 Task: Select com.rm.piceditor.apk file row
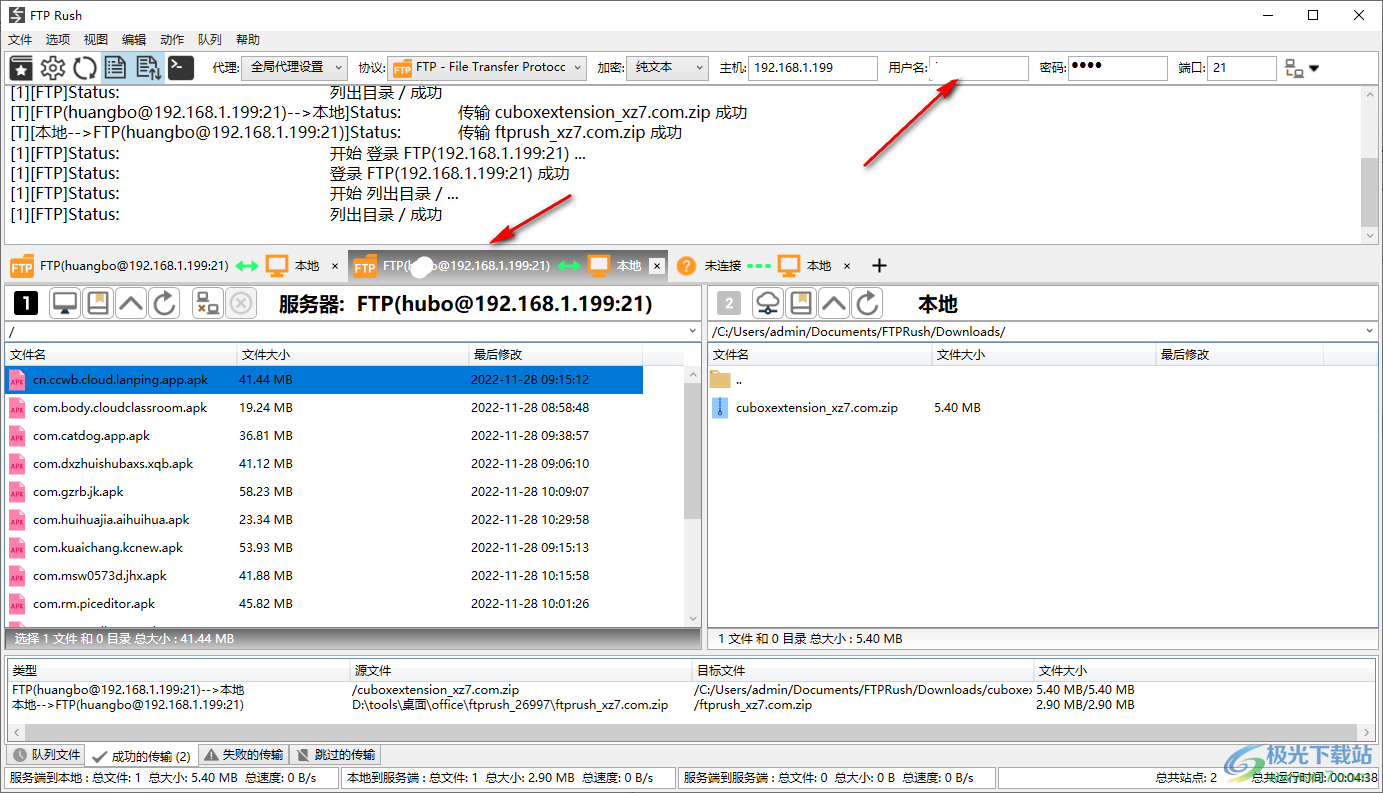click(324, 603)
